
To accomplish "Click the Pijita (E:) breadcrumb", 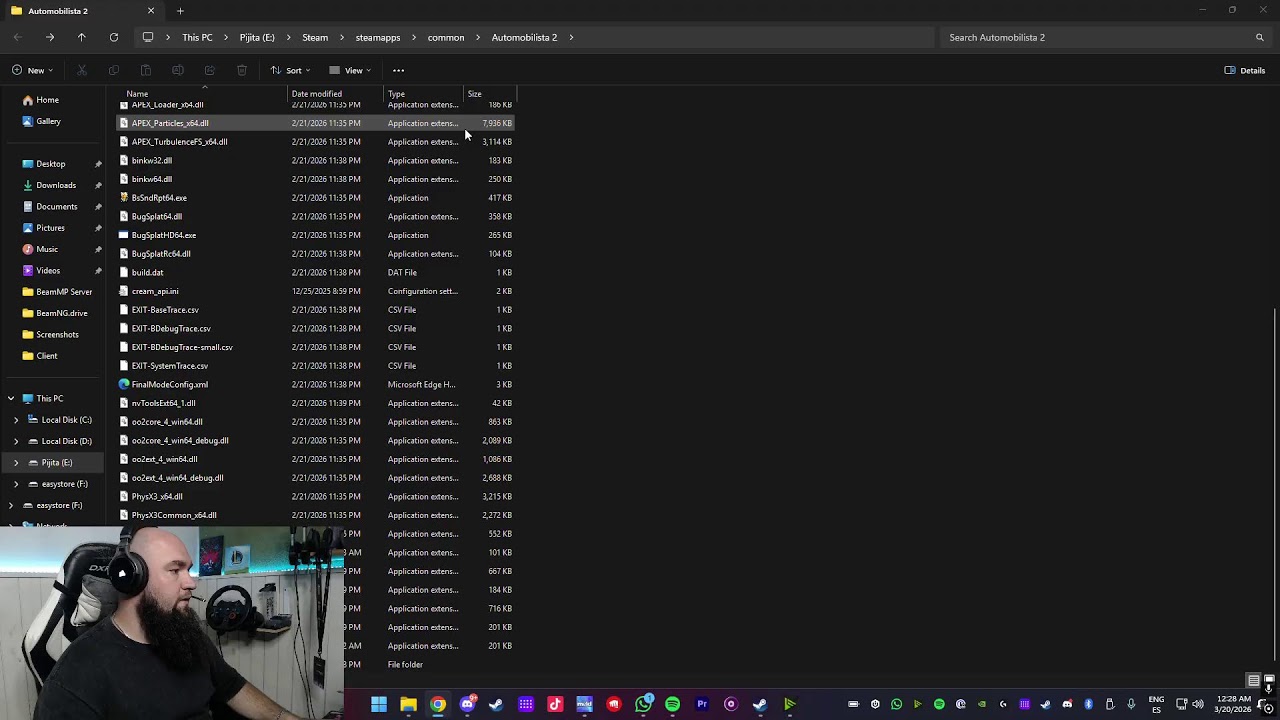I will click(257, 37).
